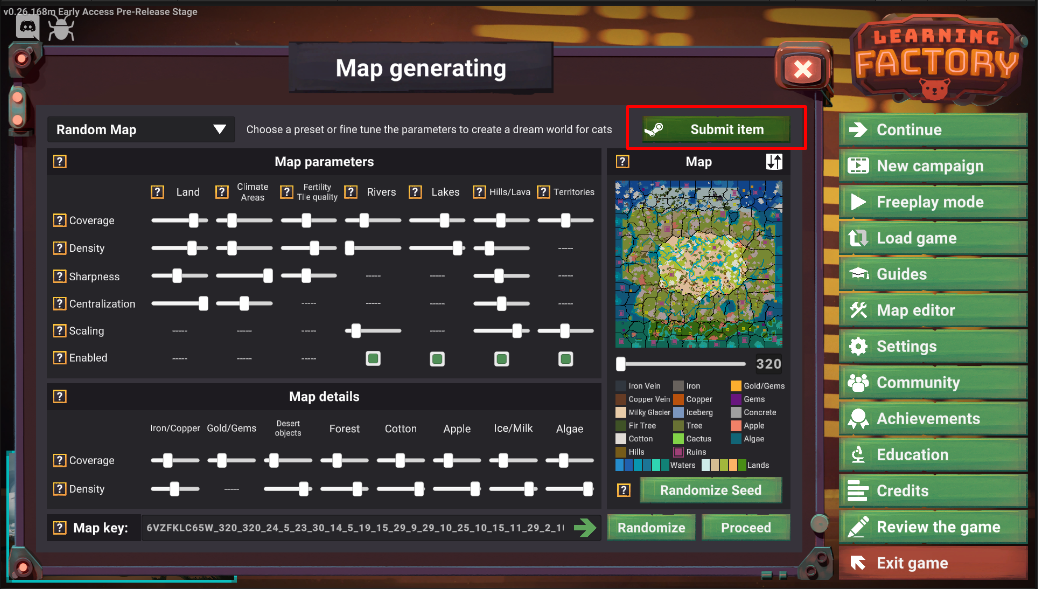Image resolution: width=1038 pixels, height=589 pixels.
Task: Click the help icon beside Sharpness row
Action: [60, 276]
